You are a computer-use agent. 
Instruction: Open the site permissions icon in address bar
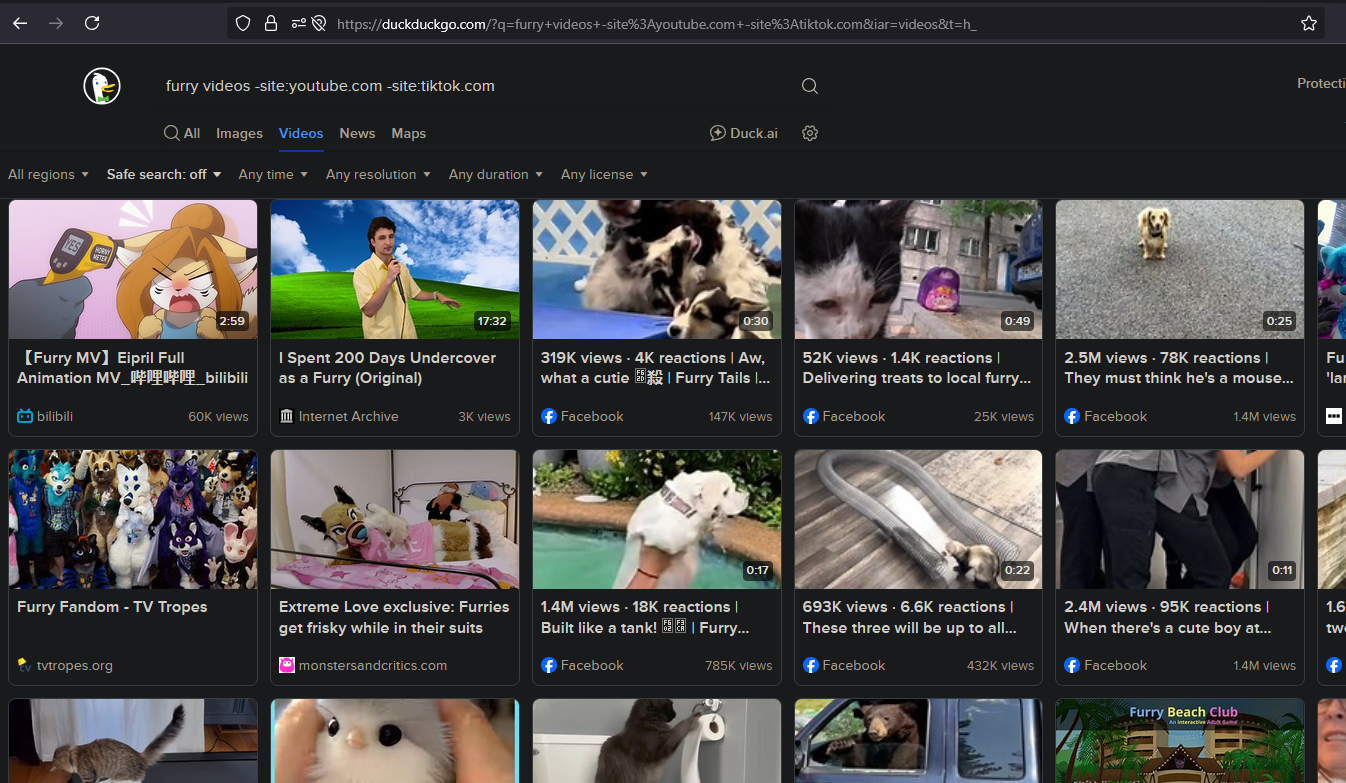[299, 23]
